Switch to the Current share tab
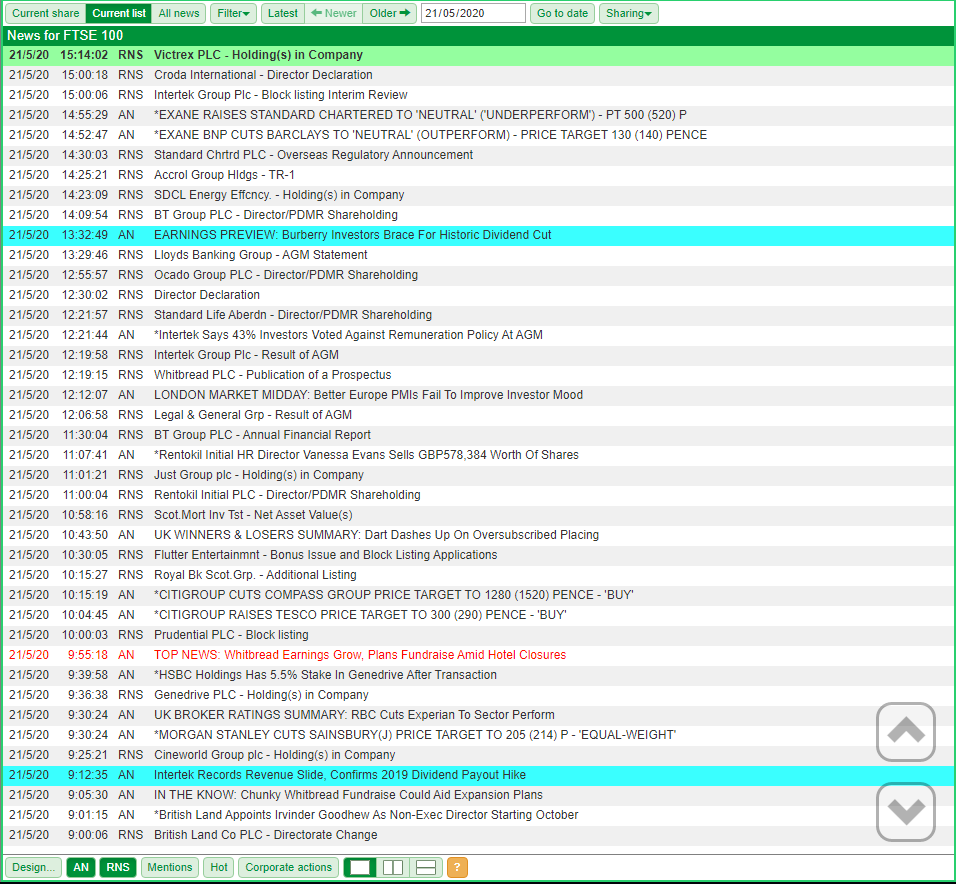This screenshot has height=884, width=956. 45,13
